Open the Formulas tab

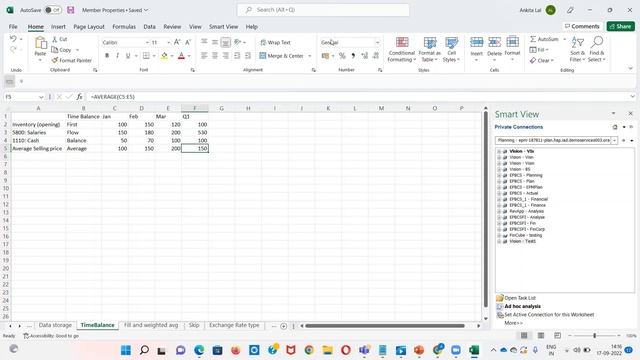[x=124, y=27]
